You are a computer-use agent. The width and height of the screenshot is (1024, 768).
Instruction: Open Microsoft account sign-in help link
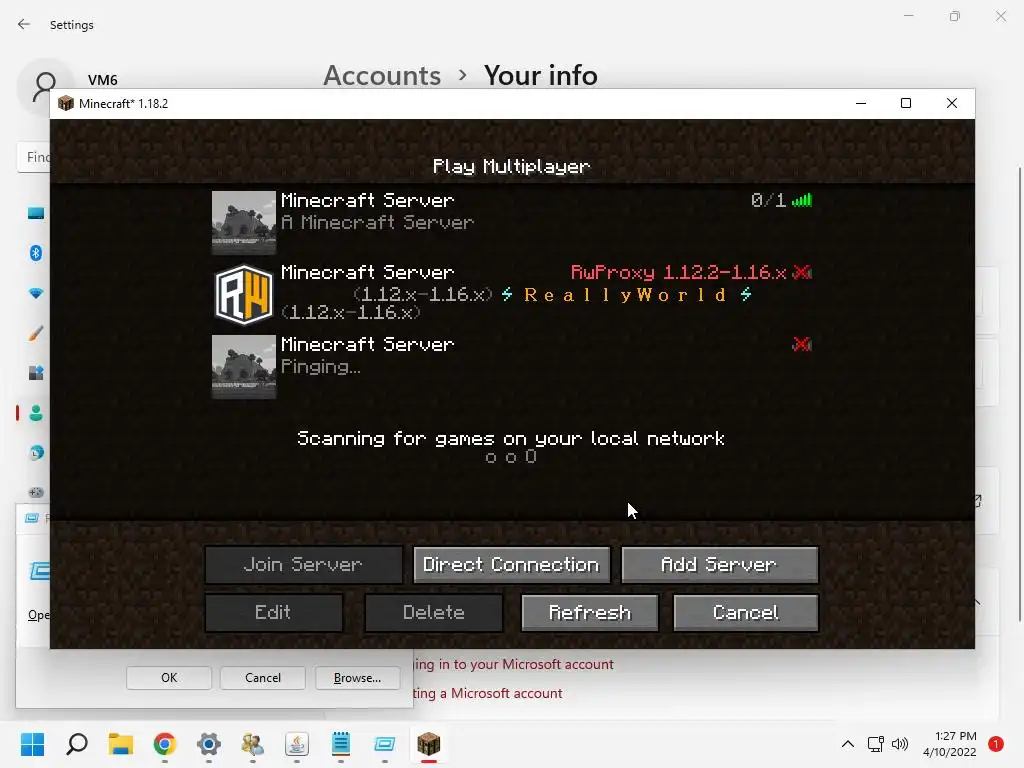[513, 664]
